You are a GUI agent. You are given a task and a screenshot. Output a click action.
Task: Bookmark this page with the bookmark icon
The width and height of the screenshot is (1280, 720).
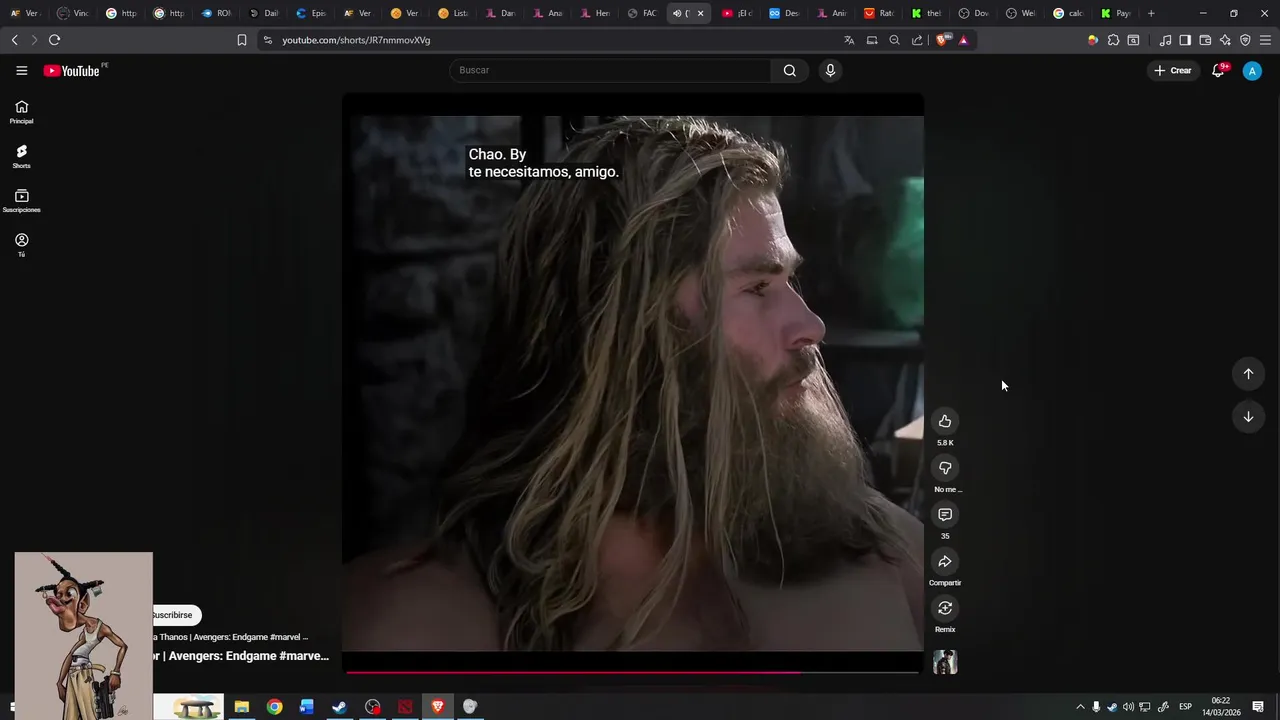[242, 40]
